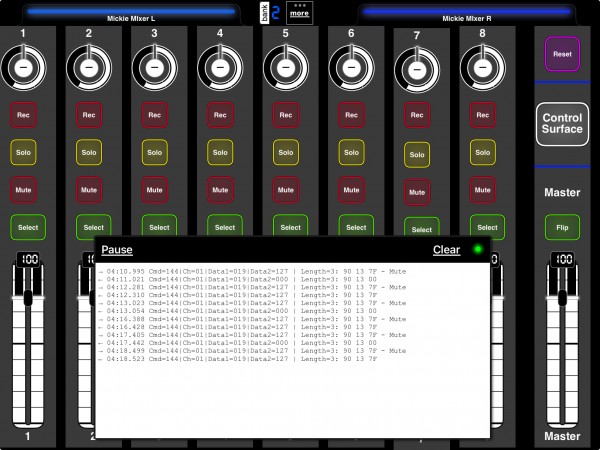The width and height of the screenshot is (600, 450).
Task: Mute channel 6
Action: pos(351,190)
